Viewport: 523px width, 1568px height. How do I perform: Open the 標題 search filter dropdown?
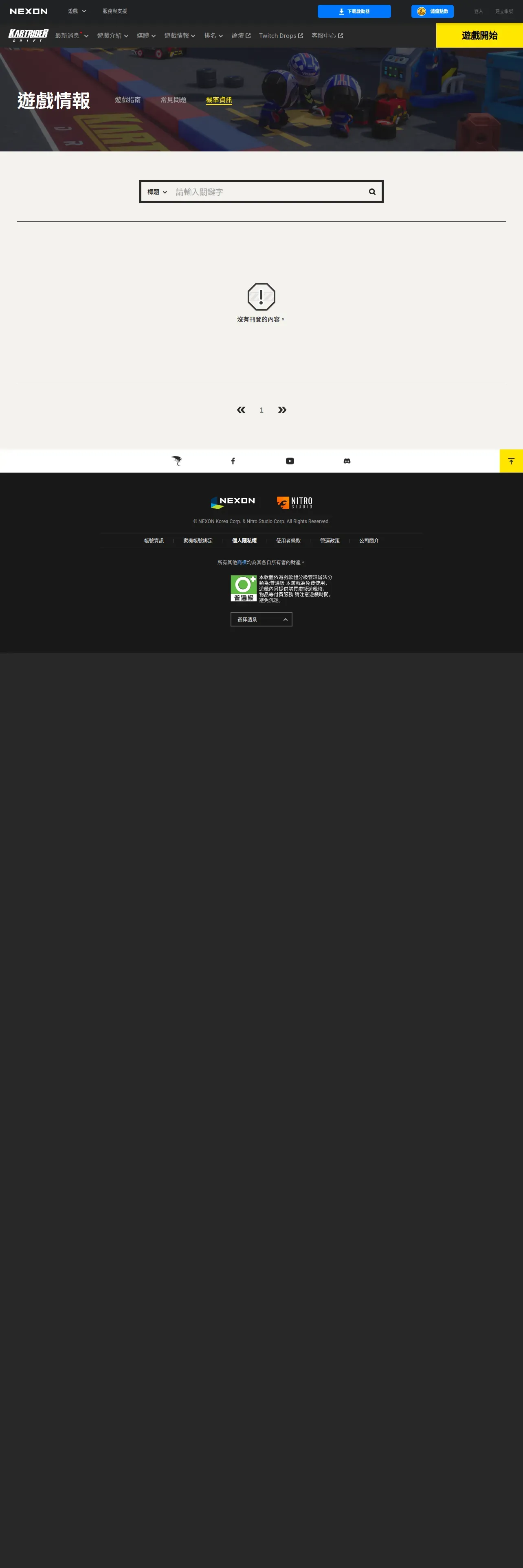(x=157, y=192)
